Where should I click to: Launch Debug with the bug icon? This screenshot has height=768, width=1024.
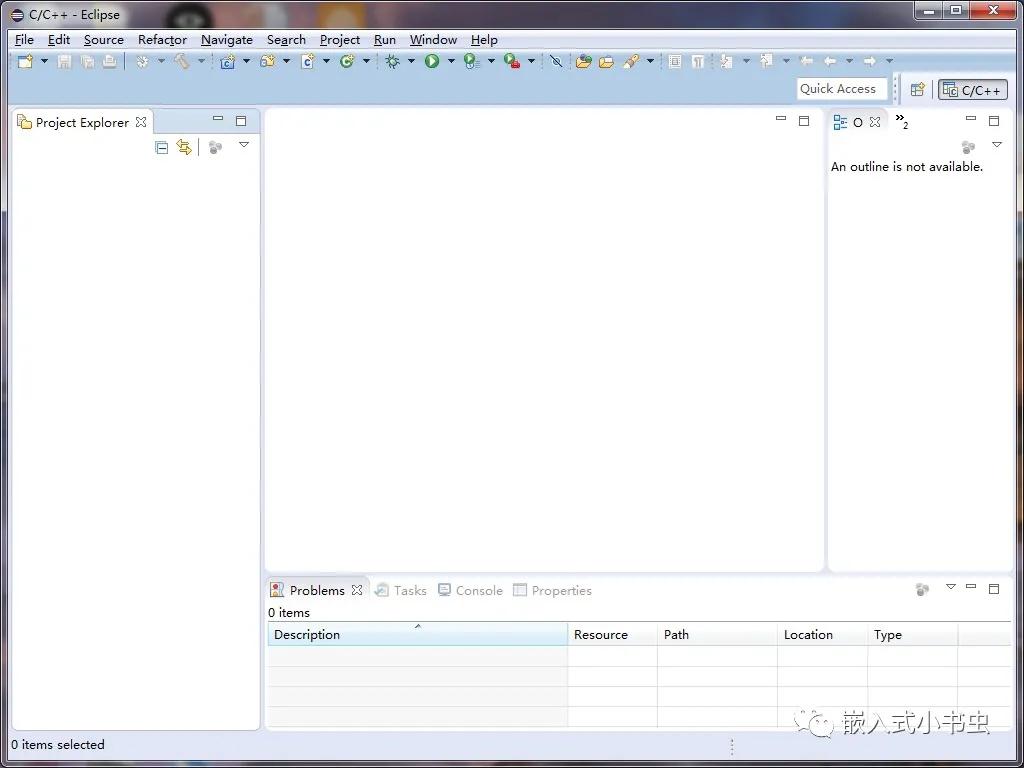click(x=392, y=61)
